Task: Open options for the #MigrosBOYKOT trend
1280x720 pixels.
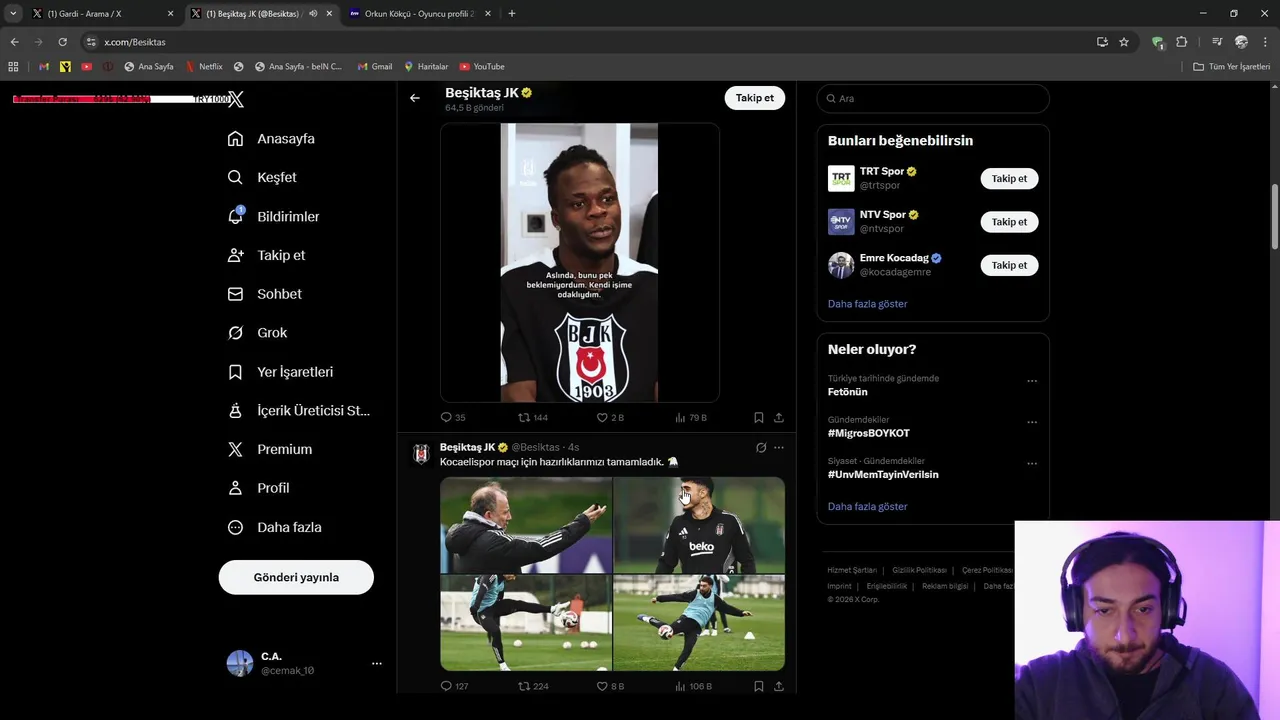Action: click(1032, 422)
